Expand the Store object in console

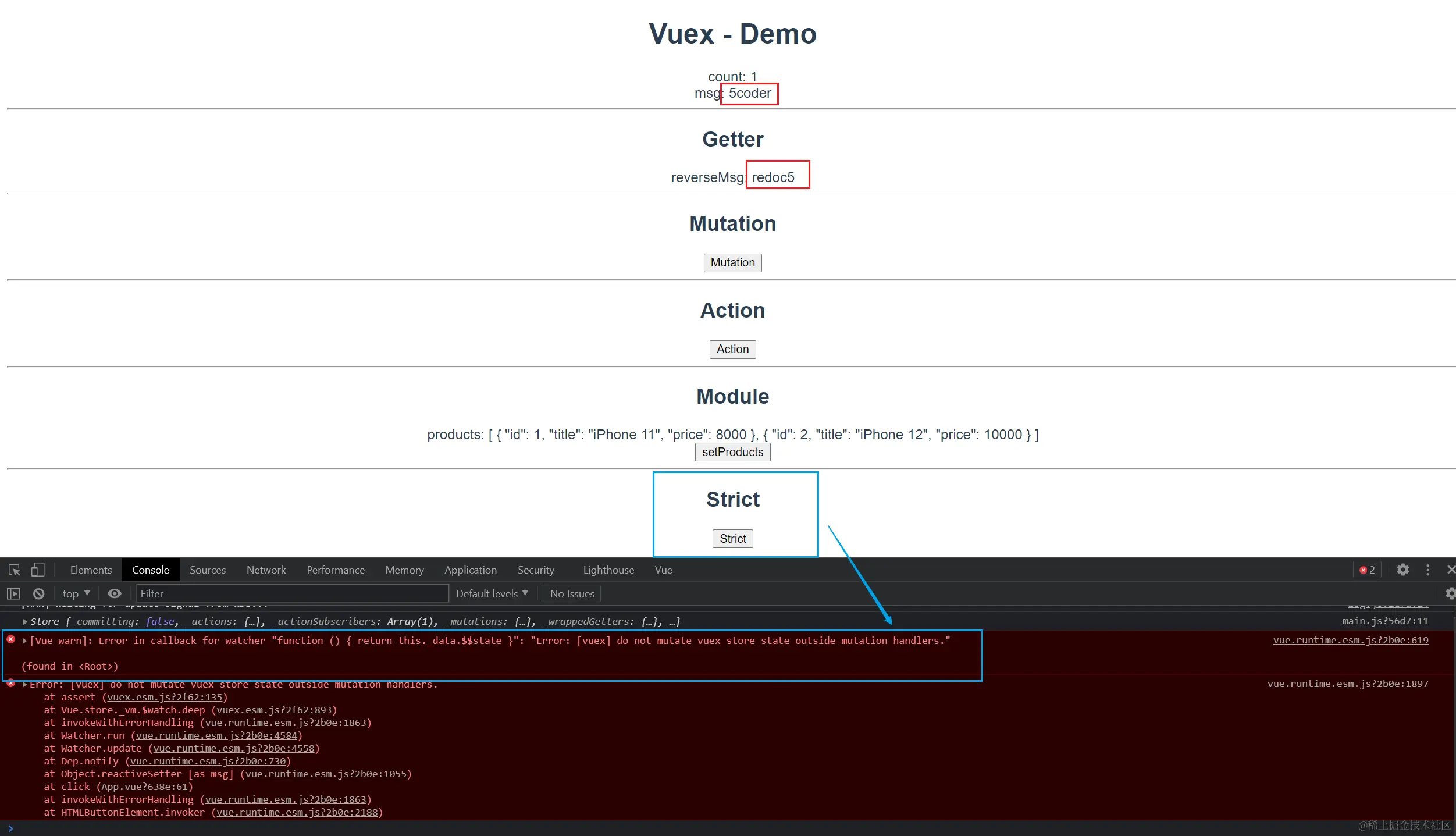coord(25,622)
